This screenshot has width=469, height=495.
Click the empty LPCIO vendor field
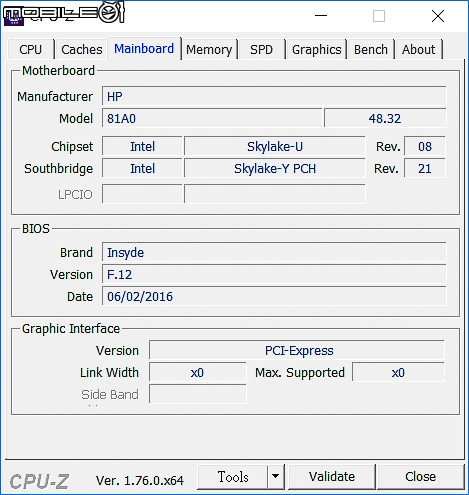(142, 194)
